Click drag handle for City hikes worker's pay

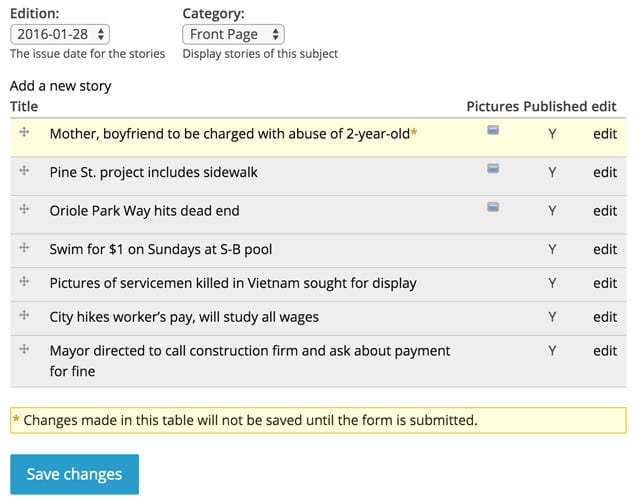(24, 315)
